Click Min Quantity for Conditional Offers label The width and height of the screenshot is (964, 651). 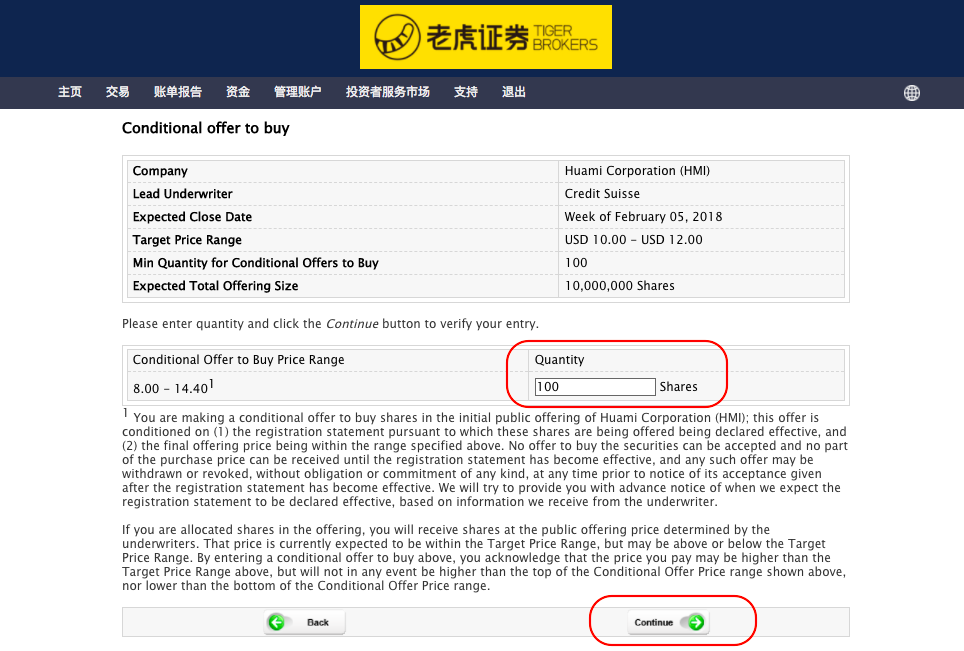[255, 263]
